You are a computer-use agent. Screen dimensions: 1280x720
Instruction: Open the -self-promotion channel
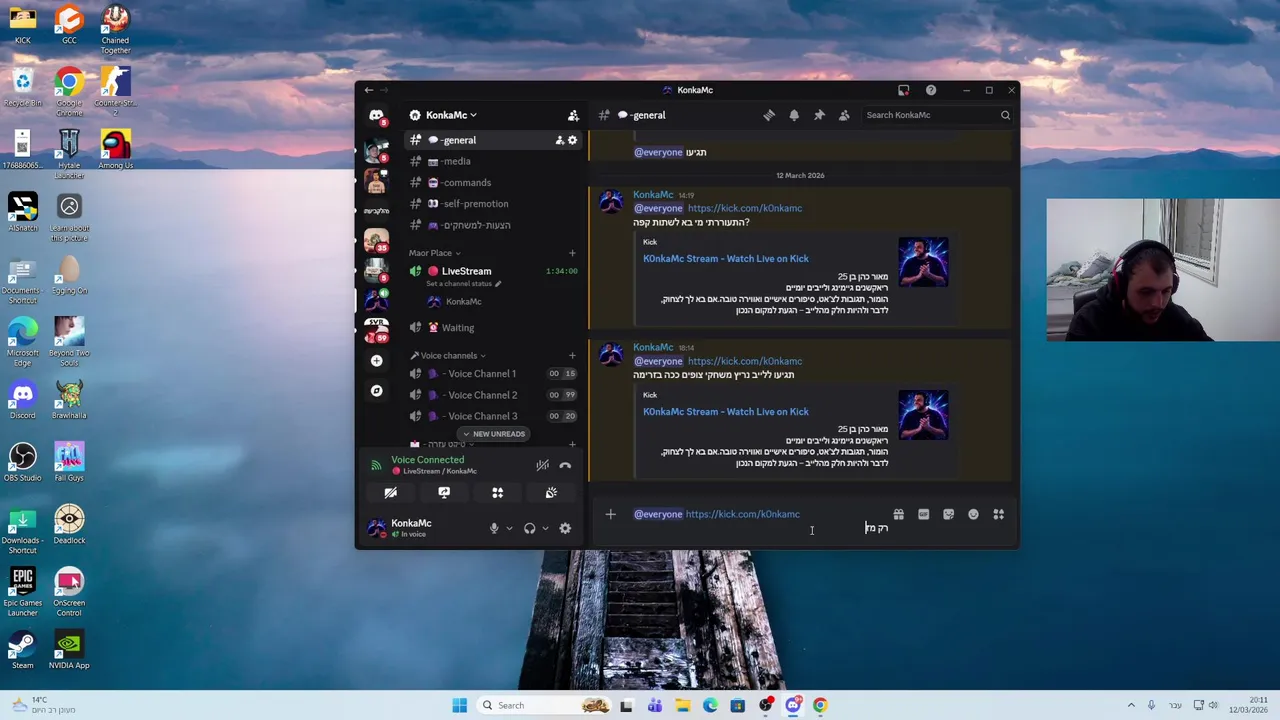point(493,204)
